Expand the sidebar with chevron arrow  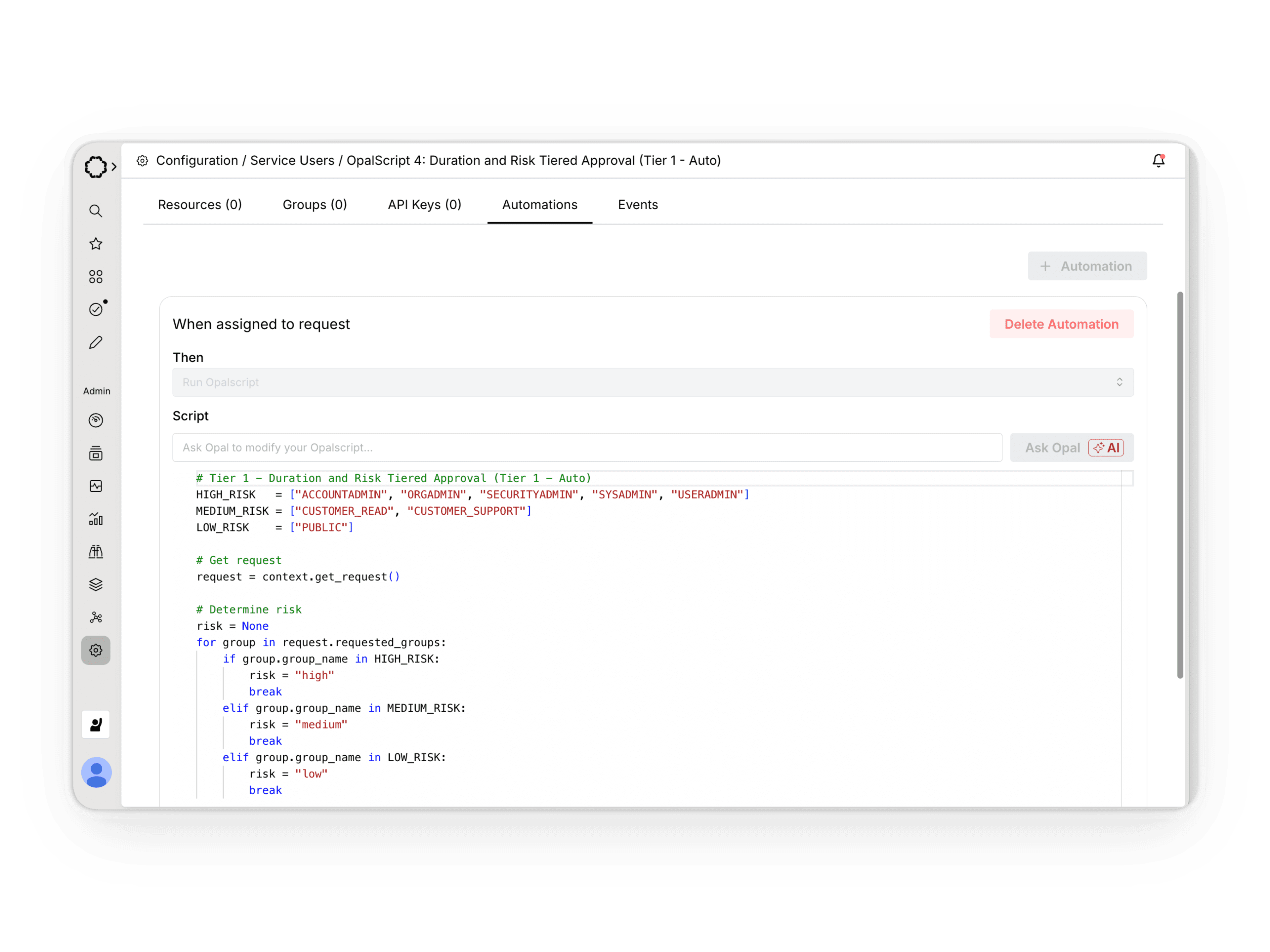pos(114,167)
